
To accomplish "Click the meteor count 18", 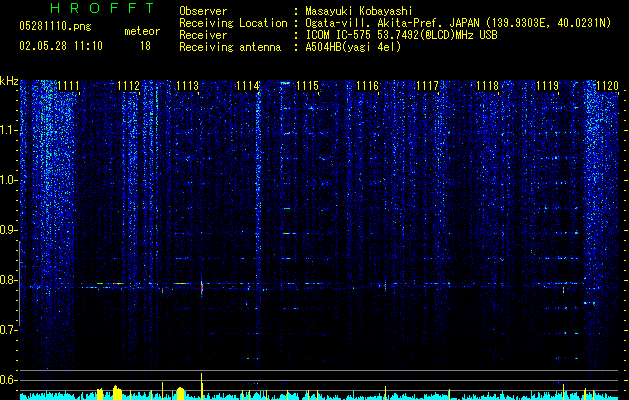I will (145, 46).
